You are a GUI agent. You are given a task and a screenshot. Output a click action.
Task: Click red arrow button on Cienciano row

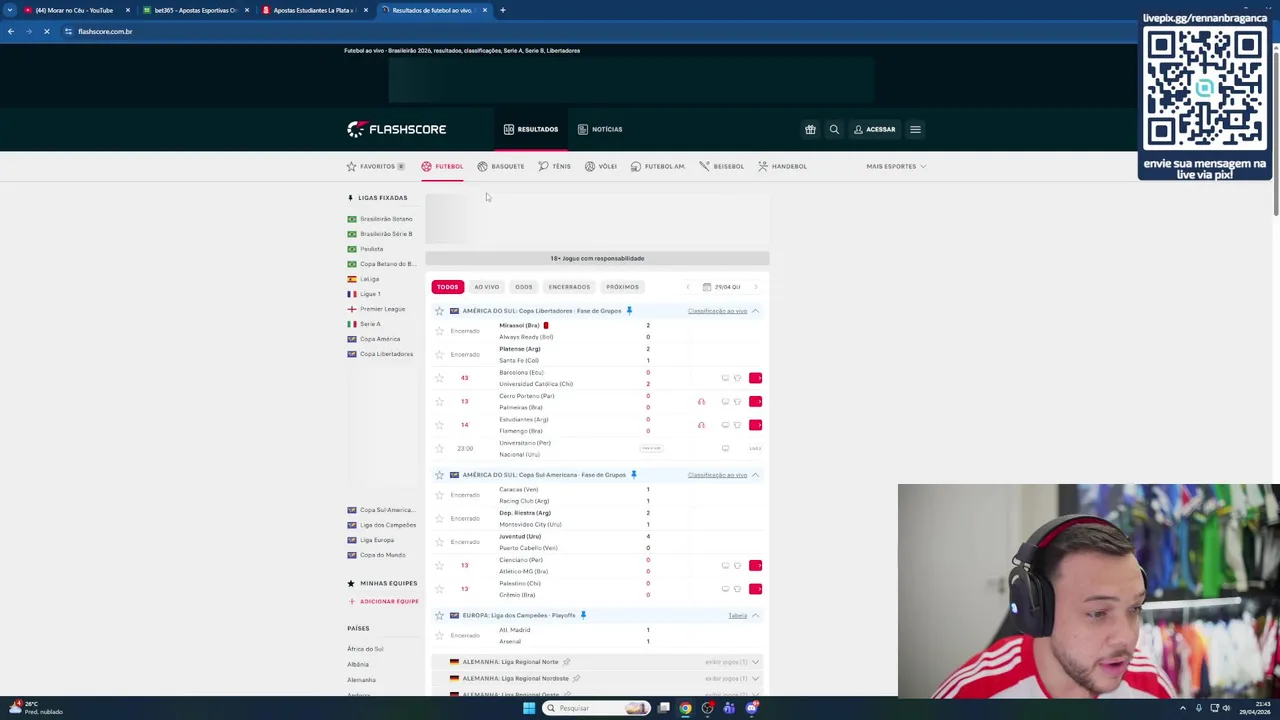coord(755,565)
